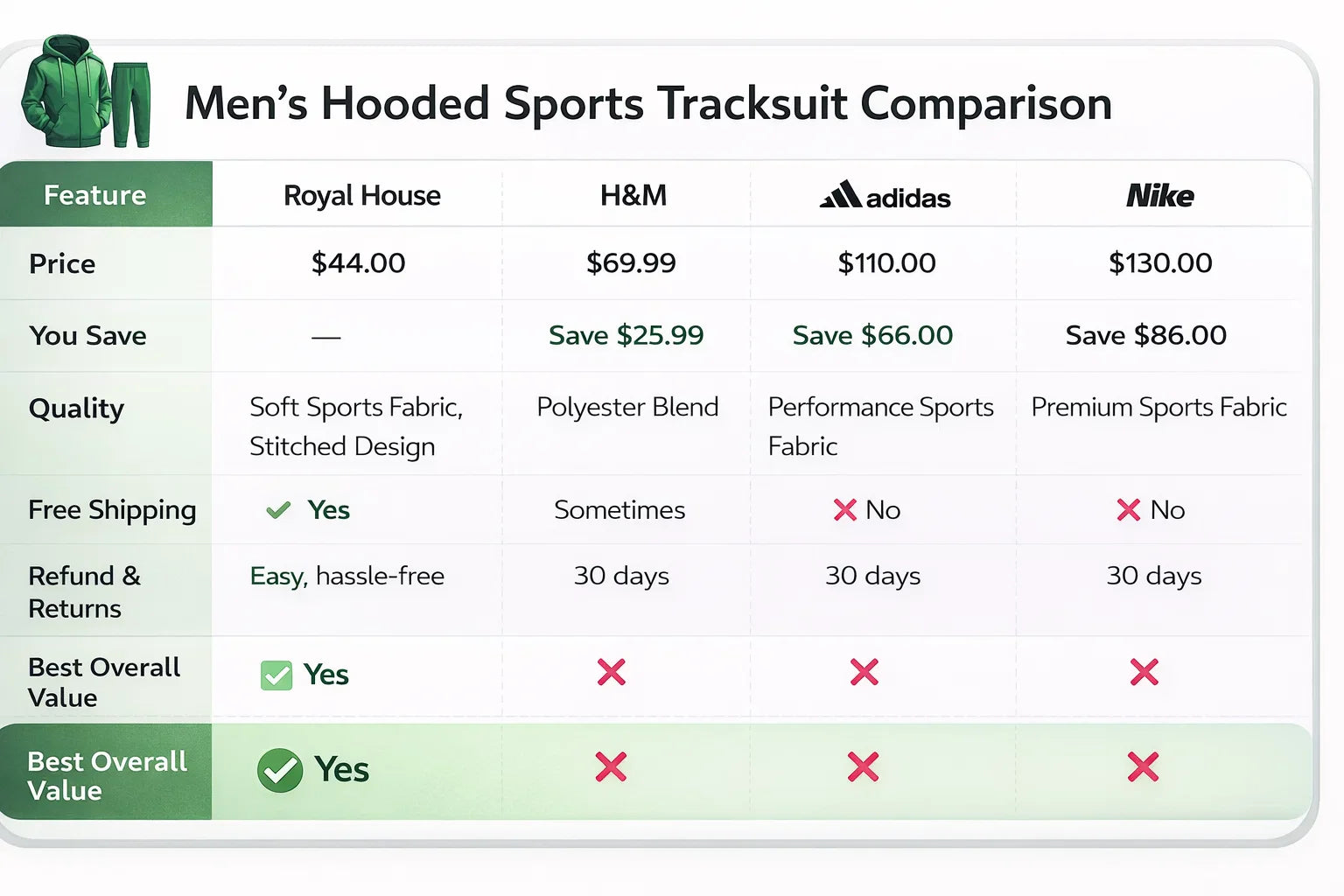
Task: Click the Royal House $44.00 price
Action: (358, 262)
